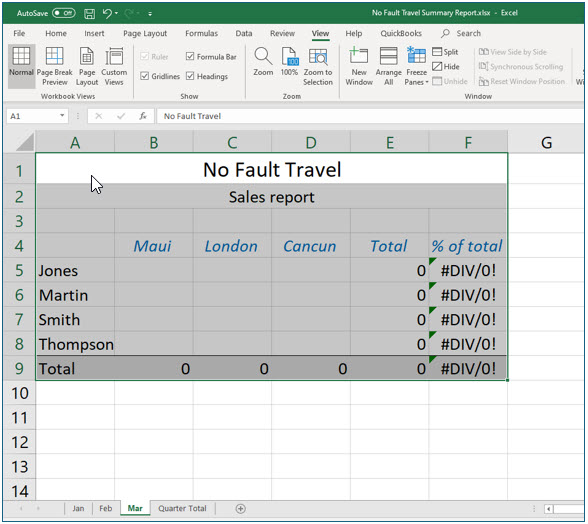Switch to Quarter Total sheet
The image size is (588, 524).
182,508
